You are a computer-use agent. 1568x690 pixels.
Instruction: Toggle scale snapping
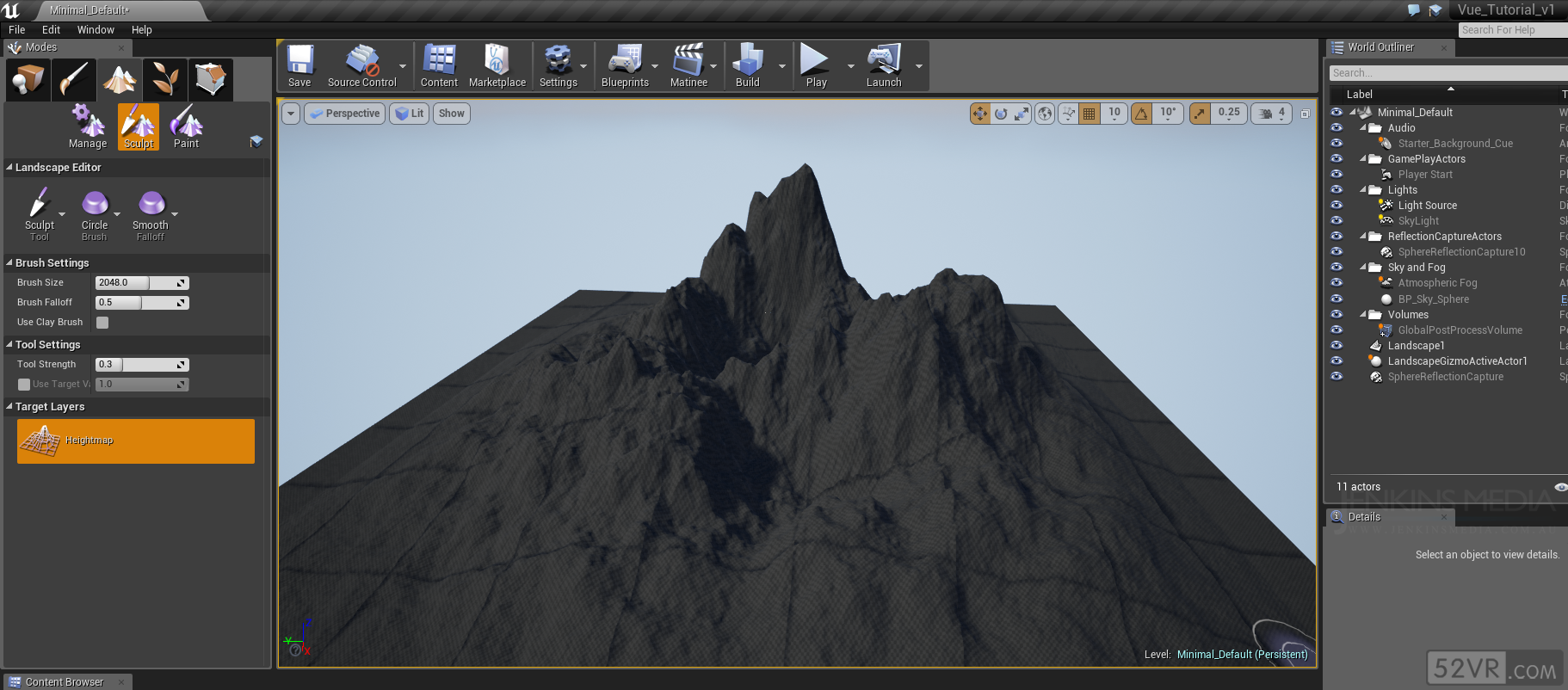pos(1200,114)
